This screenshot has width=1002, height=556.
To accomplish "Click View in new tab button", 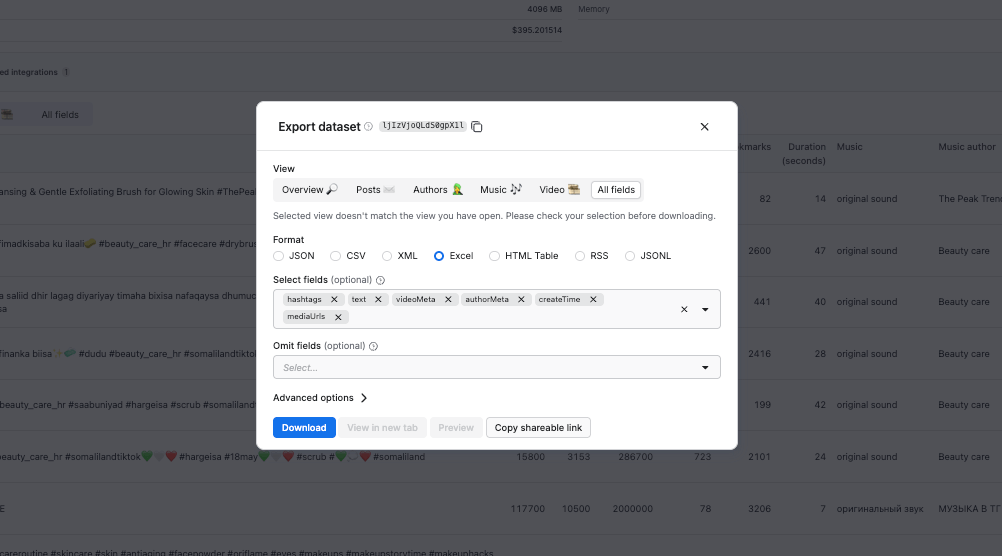I will point(382,428).
